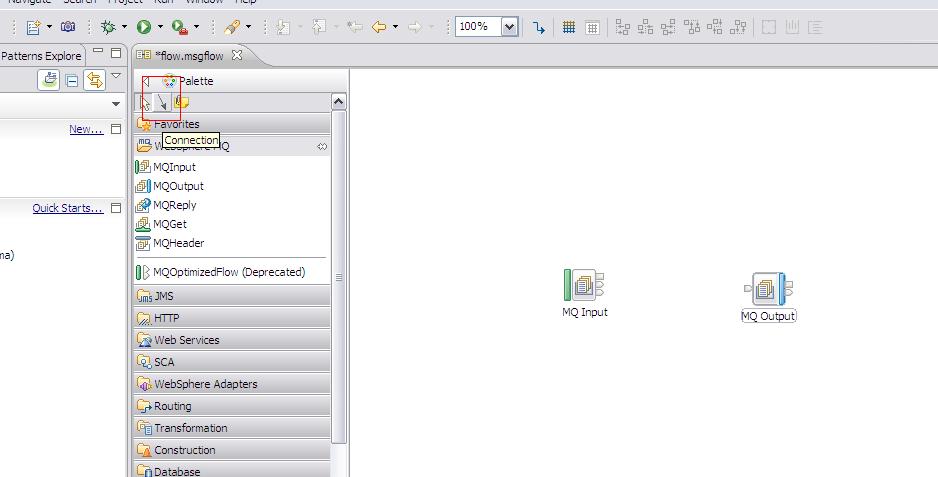Toggle the grey snap-to-grid icon
938x477 pixels.
coord(592,27)
